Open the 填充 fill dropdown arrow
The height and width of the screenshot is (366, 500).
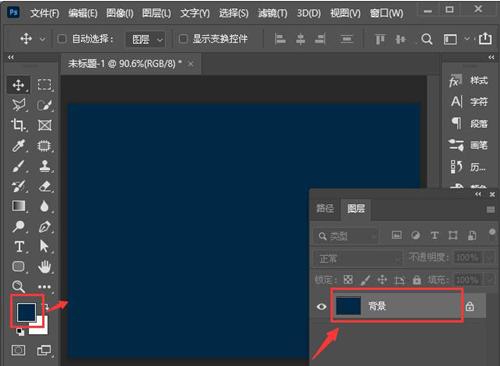(x=489, y=279)
